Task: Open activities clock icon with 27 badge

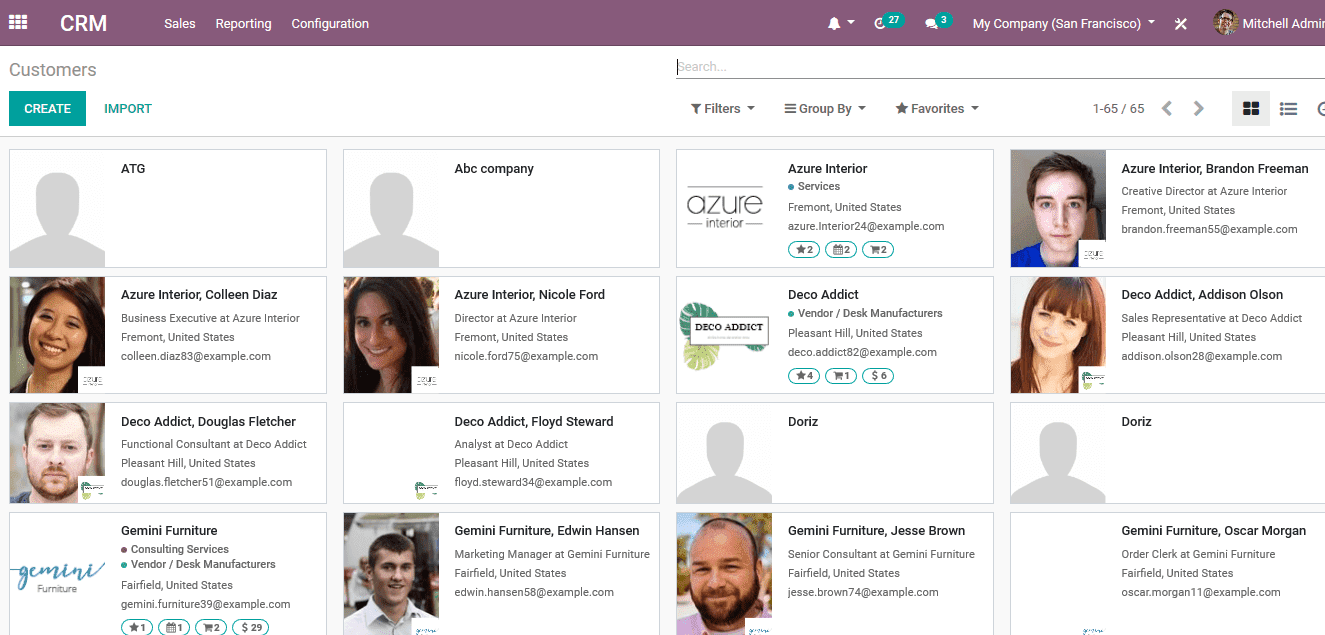Action: 880,23
